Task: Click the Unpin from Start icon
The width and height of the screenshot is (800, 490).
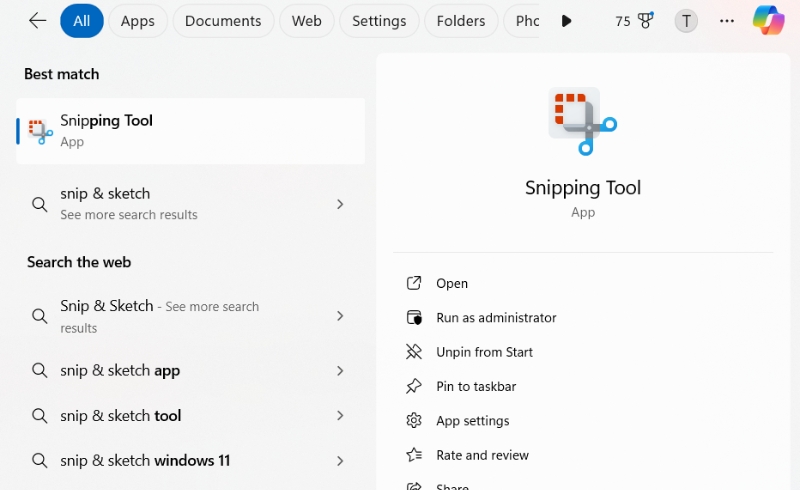Action: tap(414, 352)
